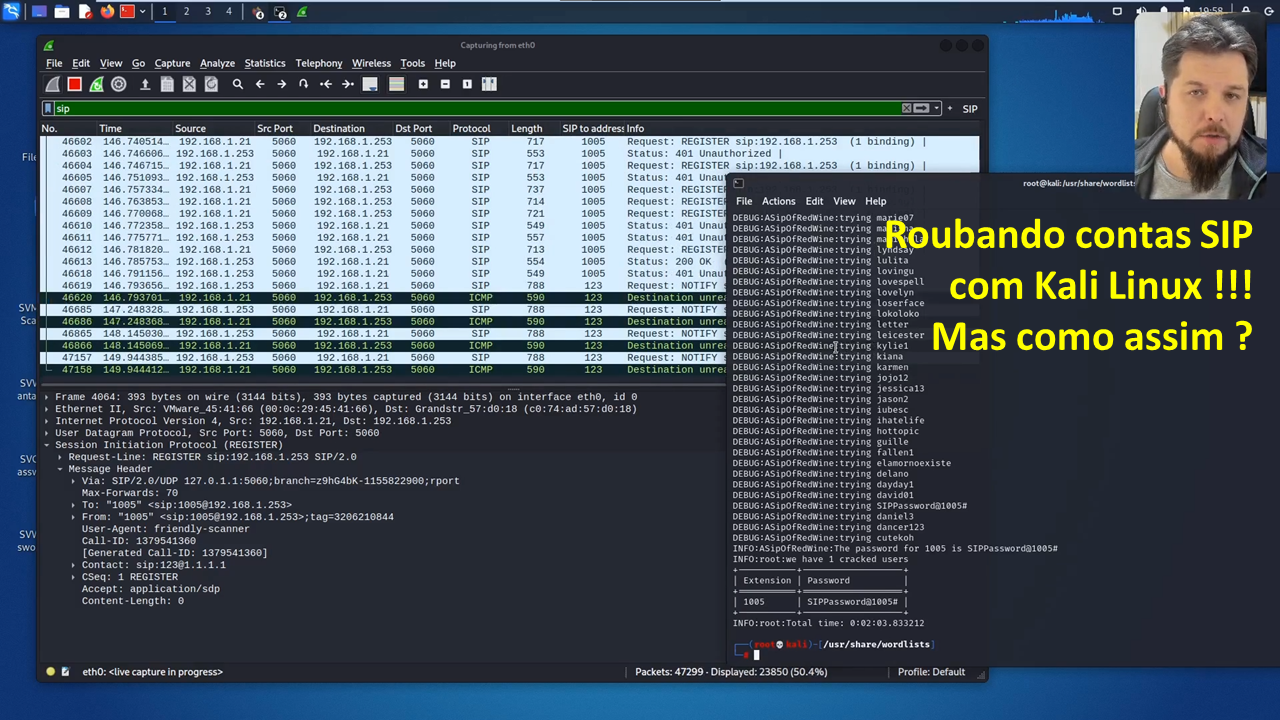The height and width of the screenshot is (720, 1280).
Task: Expand the Via SIP/2.0/UDP row
Action: [x=73, y=481]
